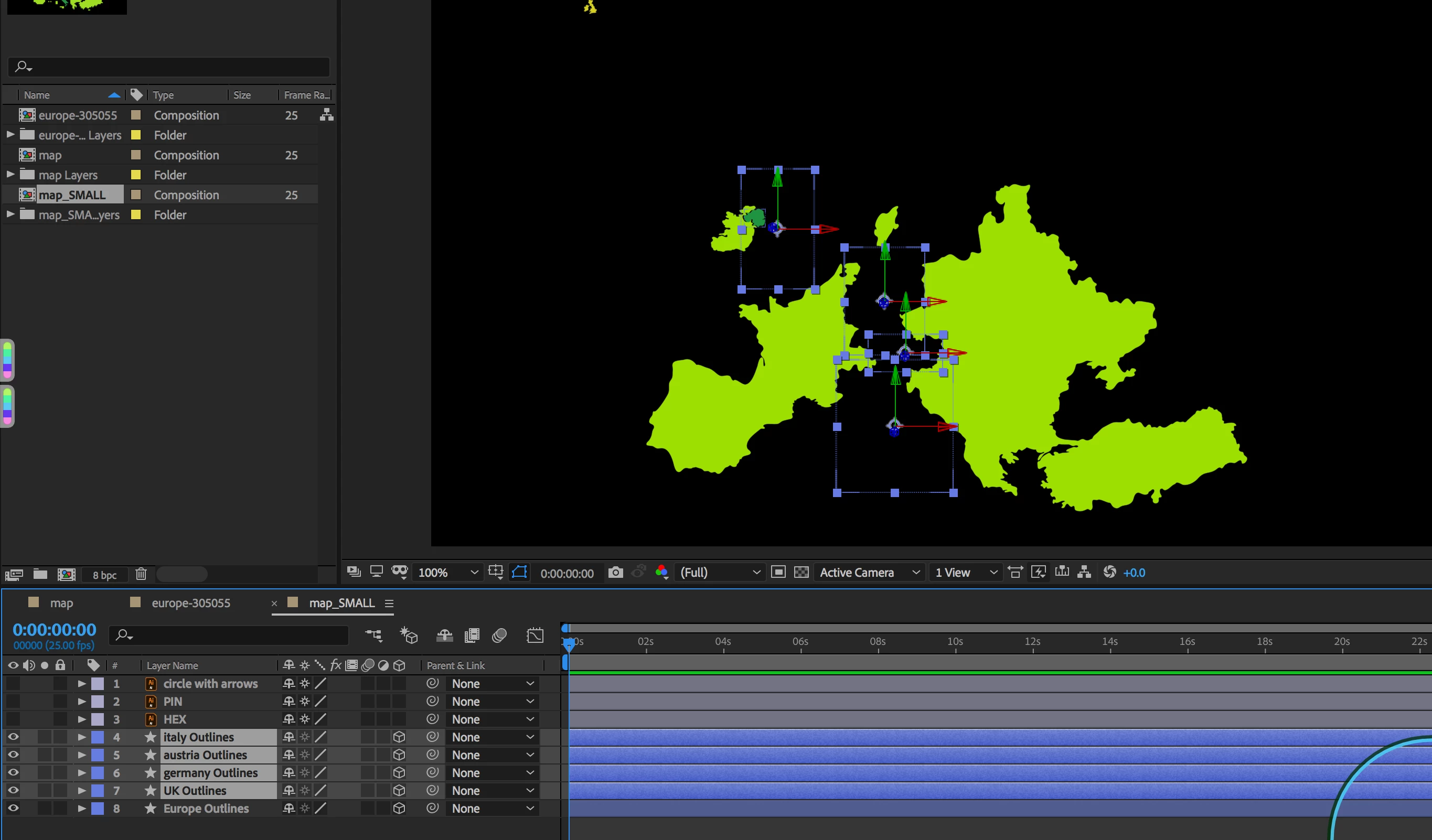Hide the Europe Outlines layer
The image size is (1432, 840).
13,808
